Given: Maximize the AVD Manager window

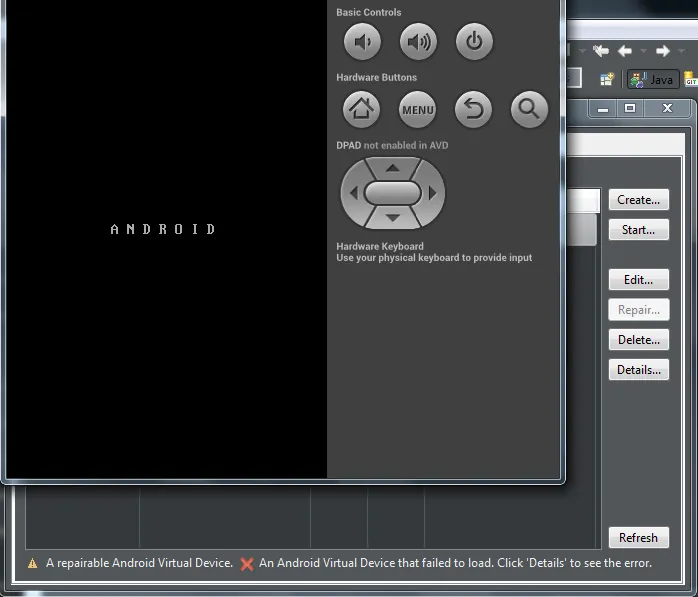Looking at the screenshot, I should click(629, 108).
